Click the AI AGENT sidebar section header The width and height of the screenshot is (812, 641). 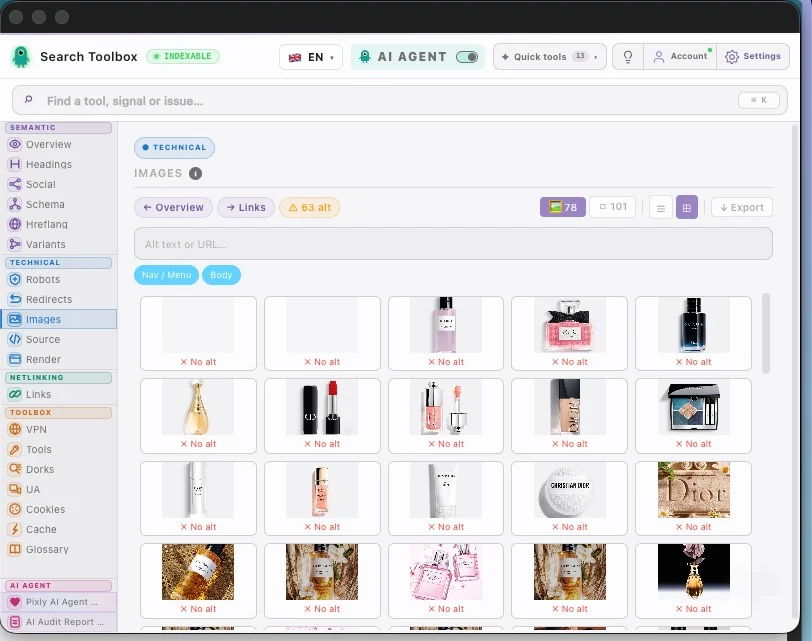(x=59, y=586)
